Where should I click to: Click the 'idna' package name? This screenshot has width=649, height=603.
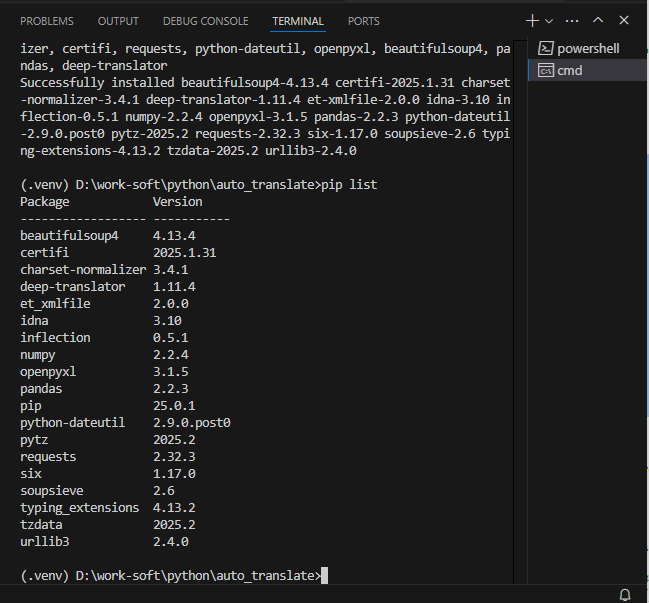coord(34,320)
